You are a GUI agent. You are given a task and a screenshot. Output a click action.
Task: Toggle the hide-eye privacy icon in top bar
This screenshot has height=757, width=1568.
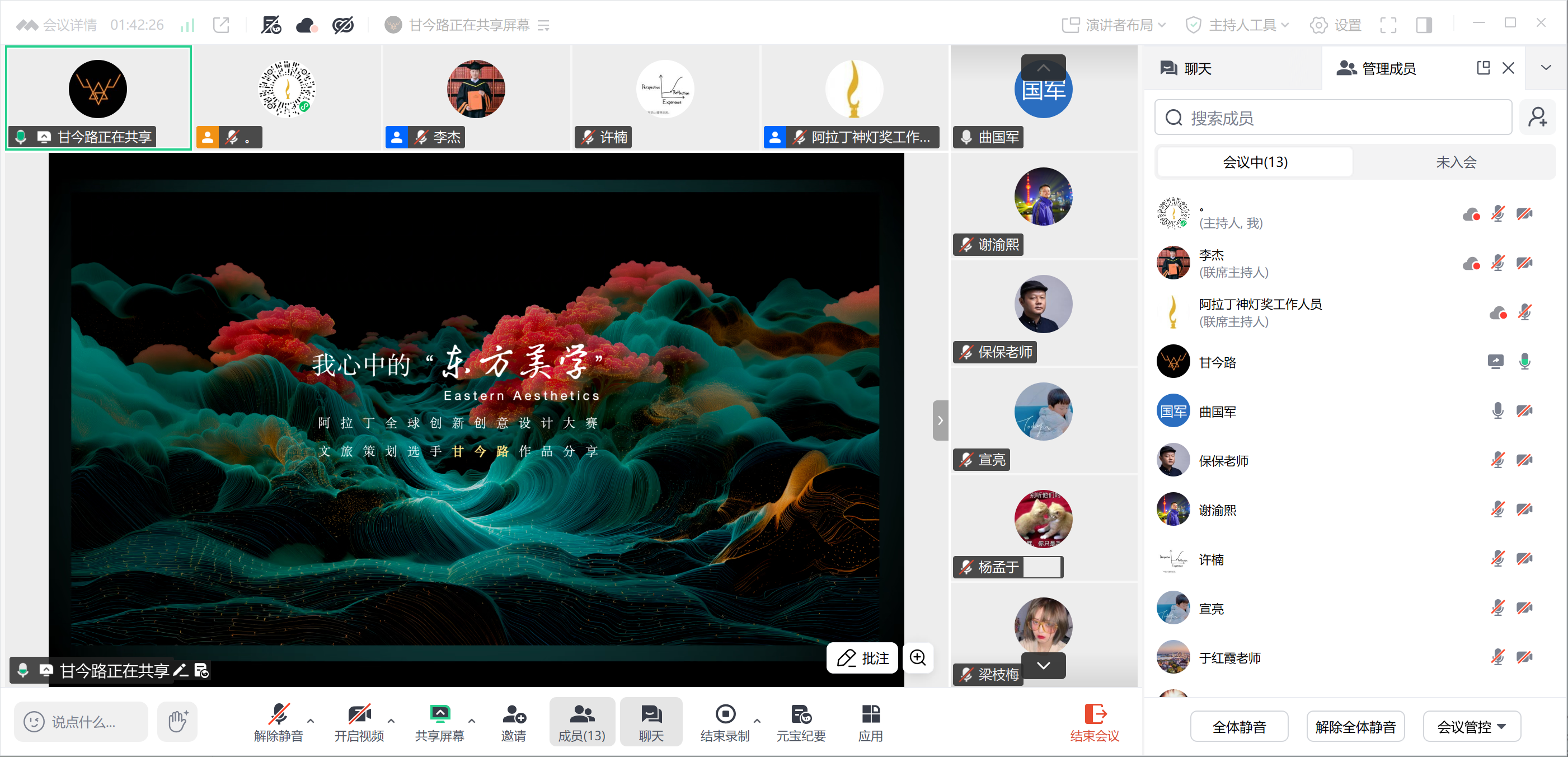(x=343, y=25)
